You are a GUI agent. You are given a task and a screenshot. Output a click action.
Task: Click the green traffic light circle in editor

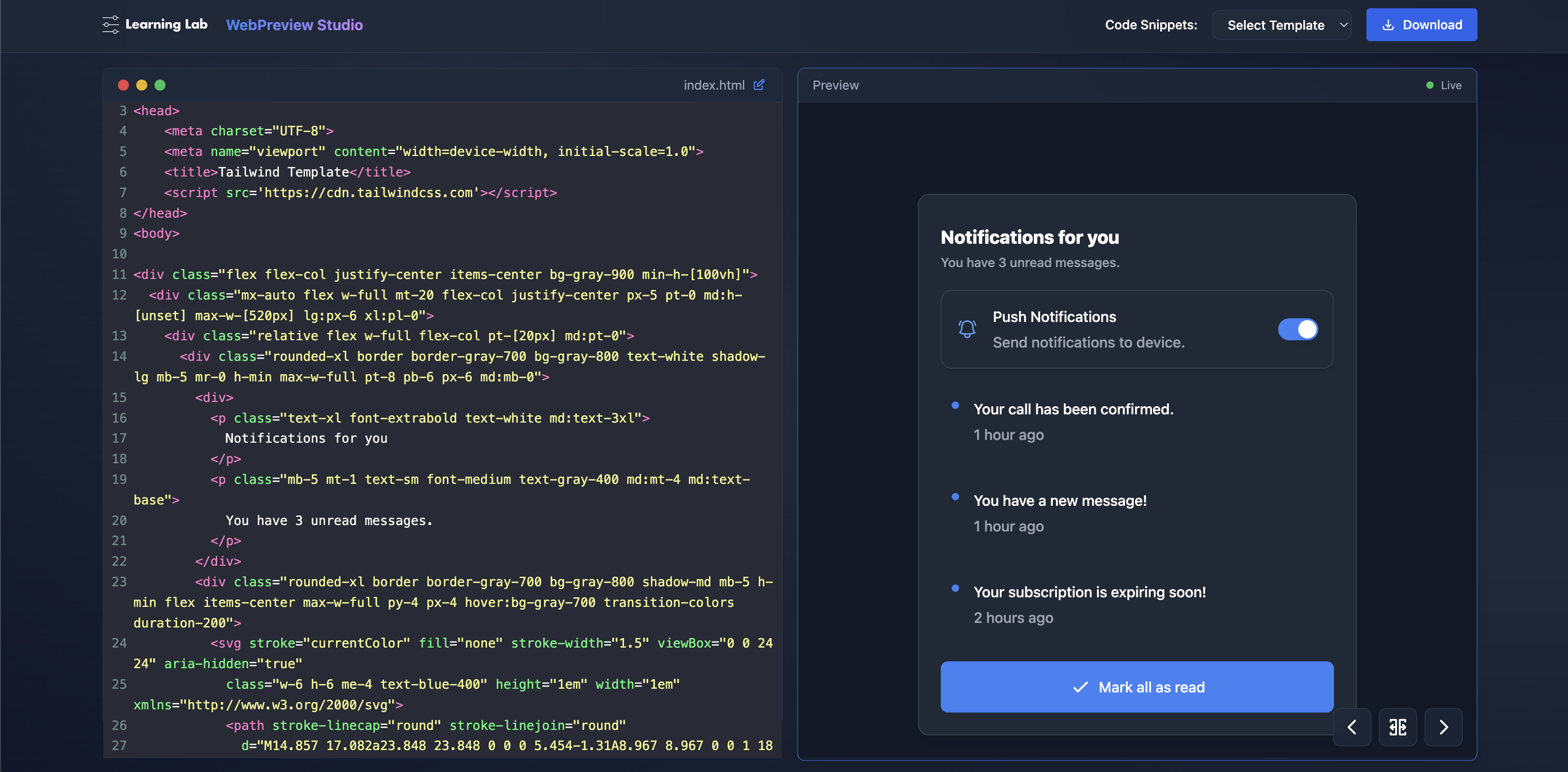(x=160, y=85)
